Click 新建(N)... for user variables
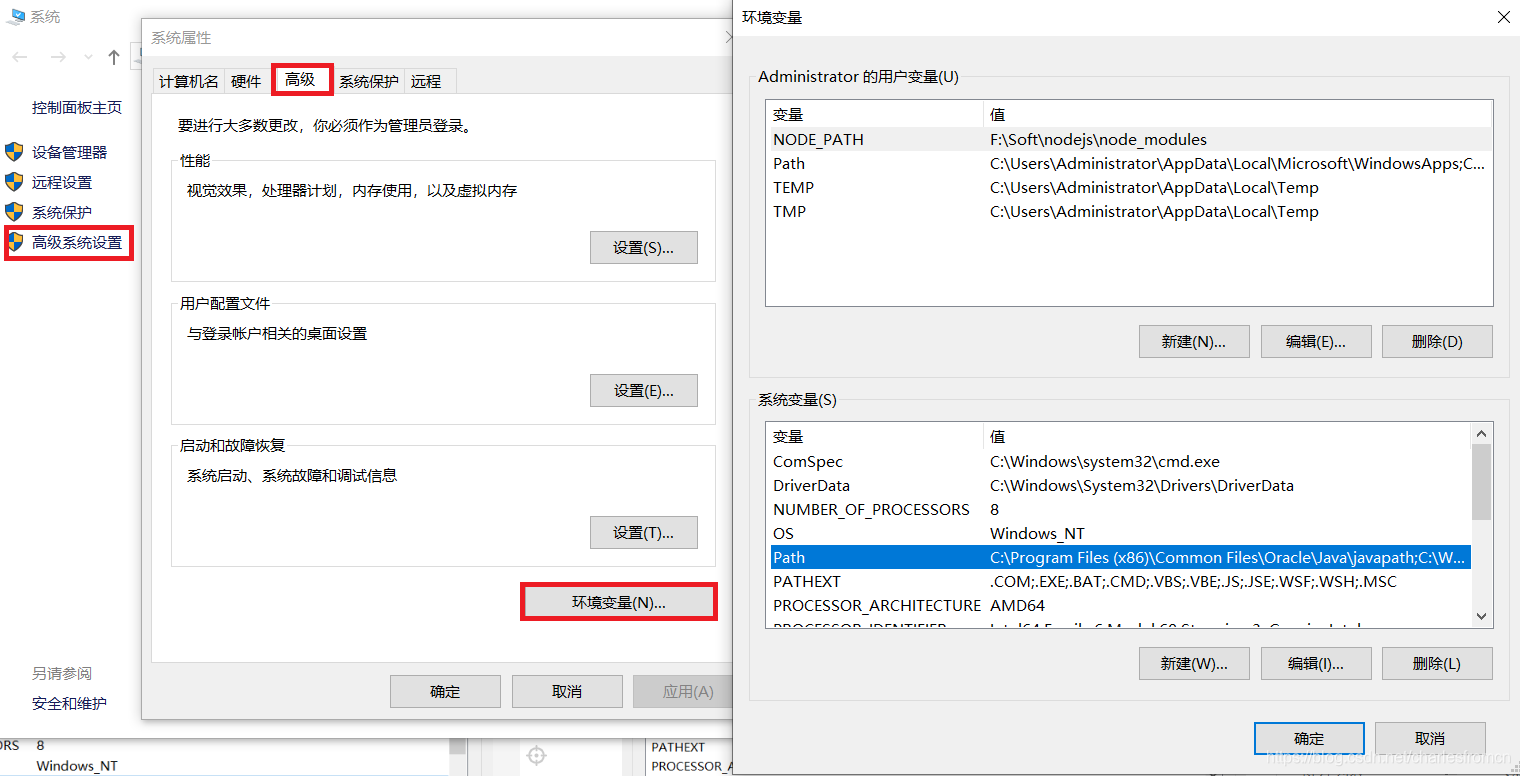This screenshot has width=1520, height=776. 1195,341
